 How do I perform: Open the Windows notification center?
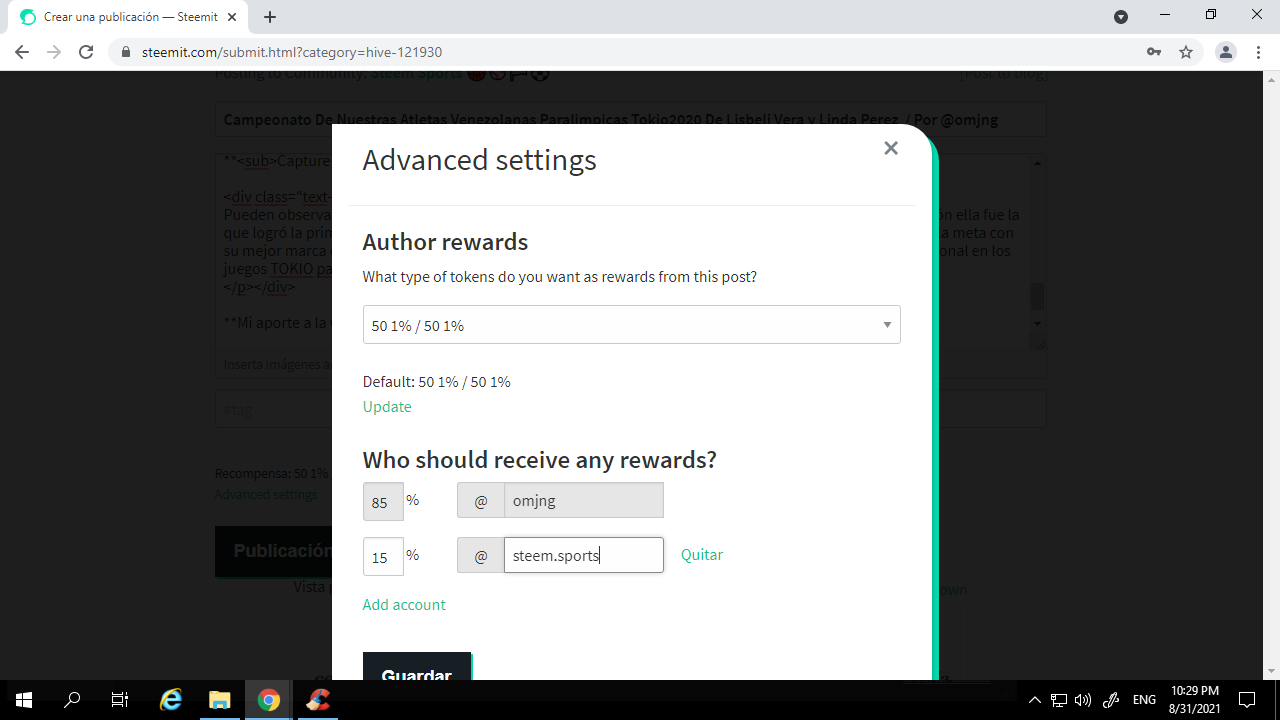[1247, 700]
